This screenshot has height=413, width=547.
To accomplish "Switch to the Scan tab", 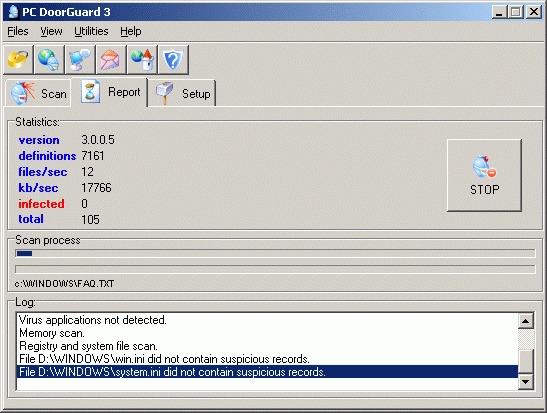I will coord(38,93).
